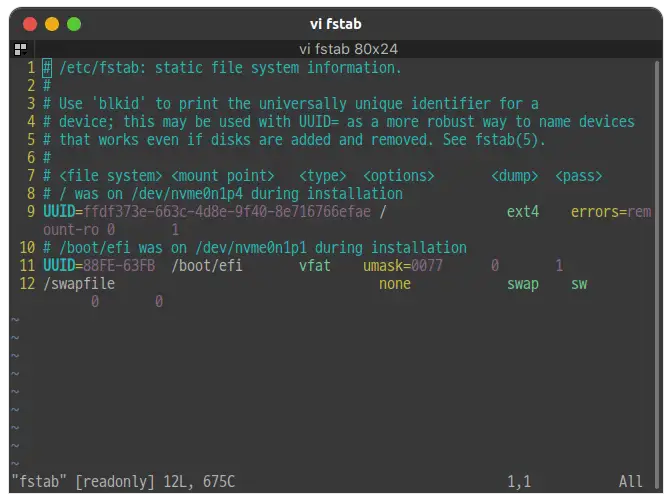Viewport: 672px width, 502px height.
Task: Click the wrapped 'ount-ro' text
Action: (71, 230)
